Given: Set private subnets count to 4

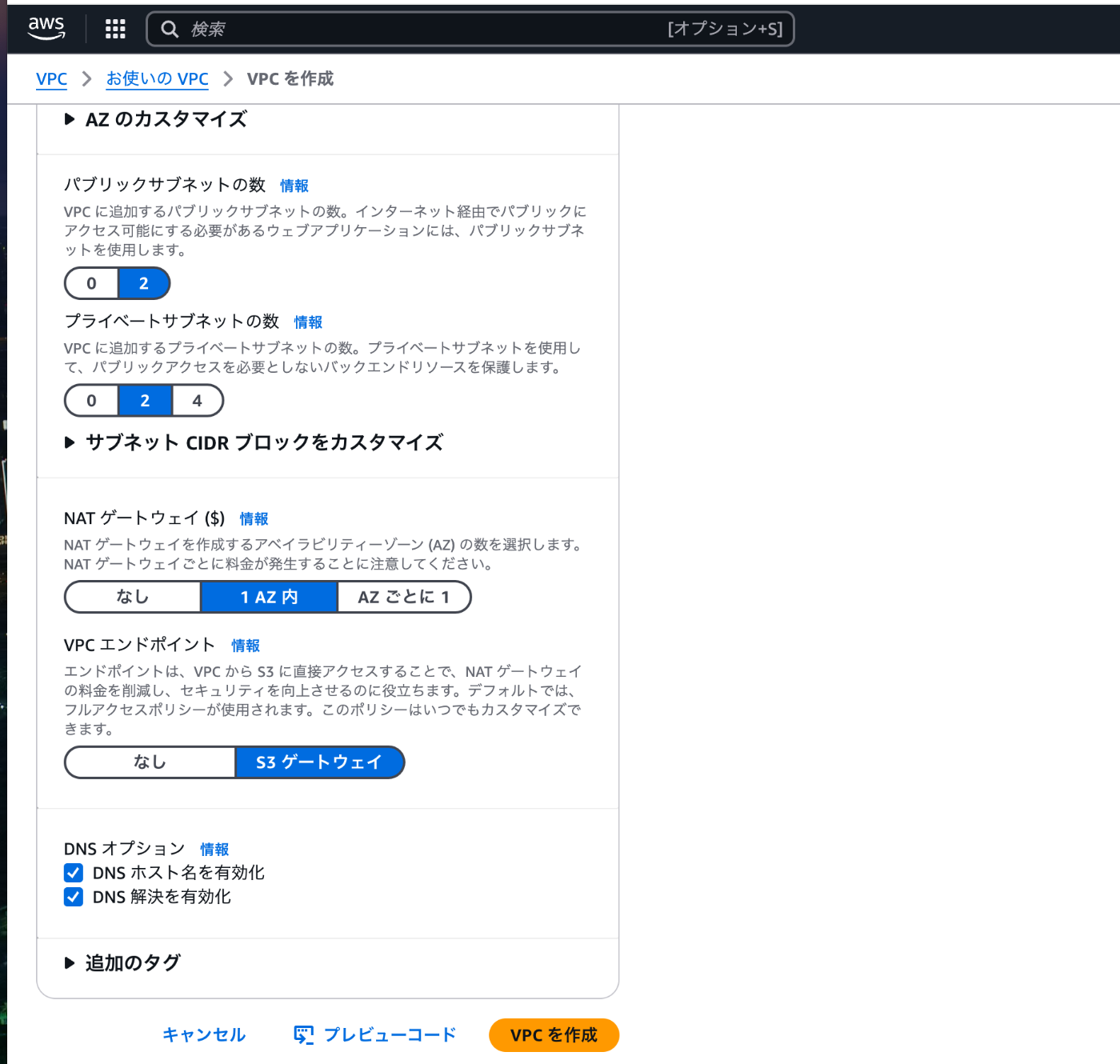Looking at the screenshot, I should pyautogui.click(x=198, y=401).
